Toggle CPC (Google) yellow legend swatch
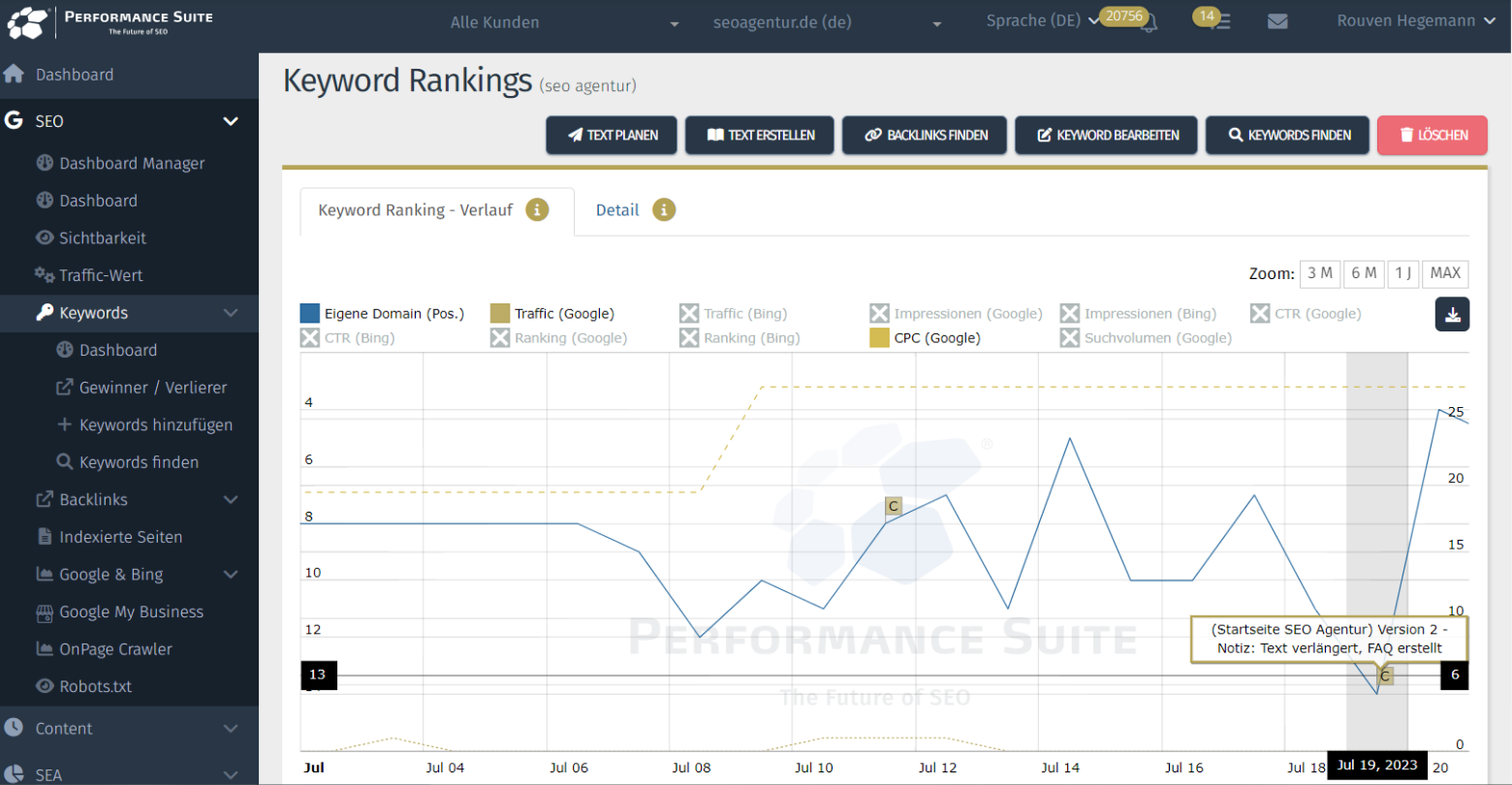This screenshot has width=1512, height=785. [879, 337]
